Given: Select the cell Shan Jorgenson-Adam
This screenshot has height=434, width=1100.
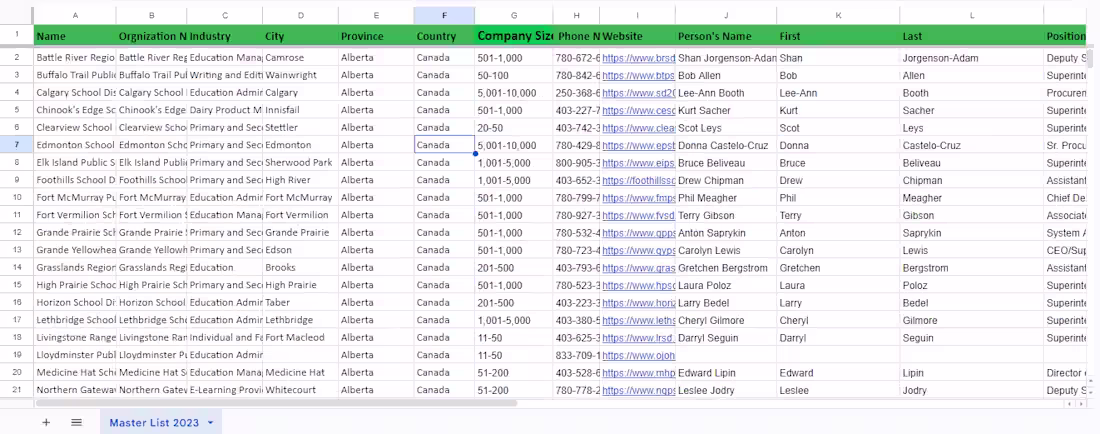Looking at the screenshot, I should [x=726, y=58].
